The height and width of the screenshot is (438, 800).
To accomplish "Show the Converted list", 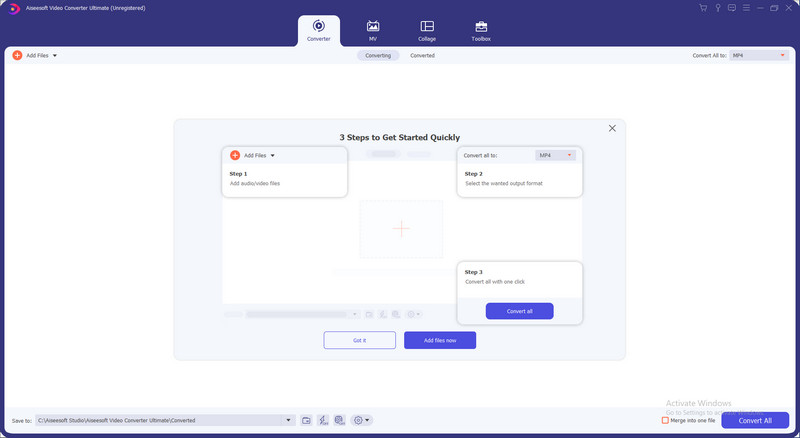I will tap(422, 55).
